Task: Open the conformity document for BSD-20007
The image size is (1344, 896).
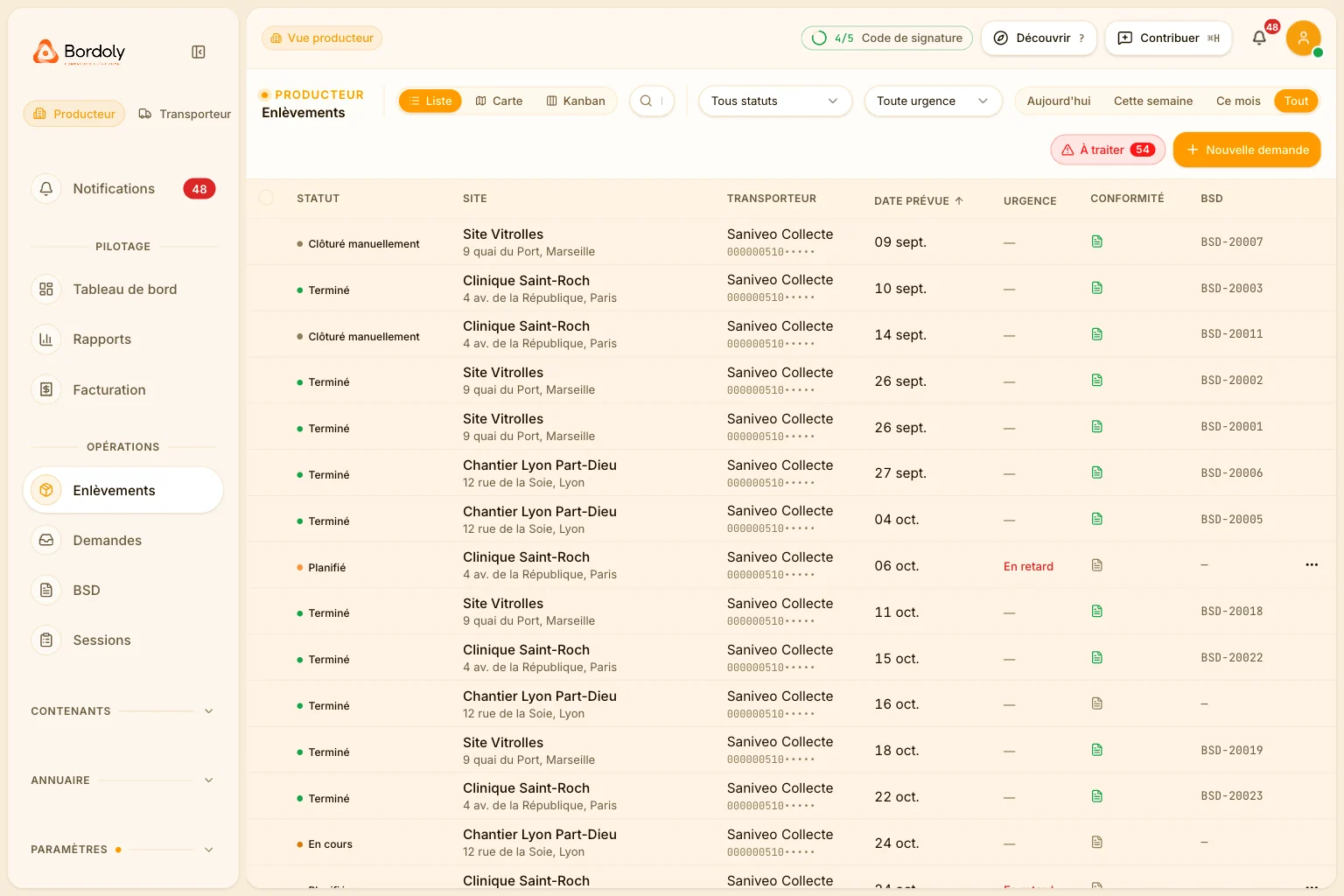Action: pos(1096,241)
